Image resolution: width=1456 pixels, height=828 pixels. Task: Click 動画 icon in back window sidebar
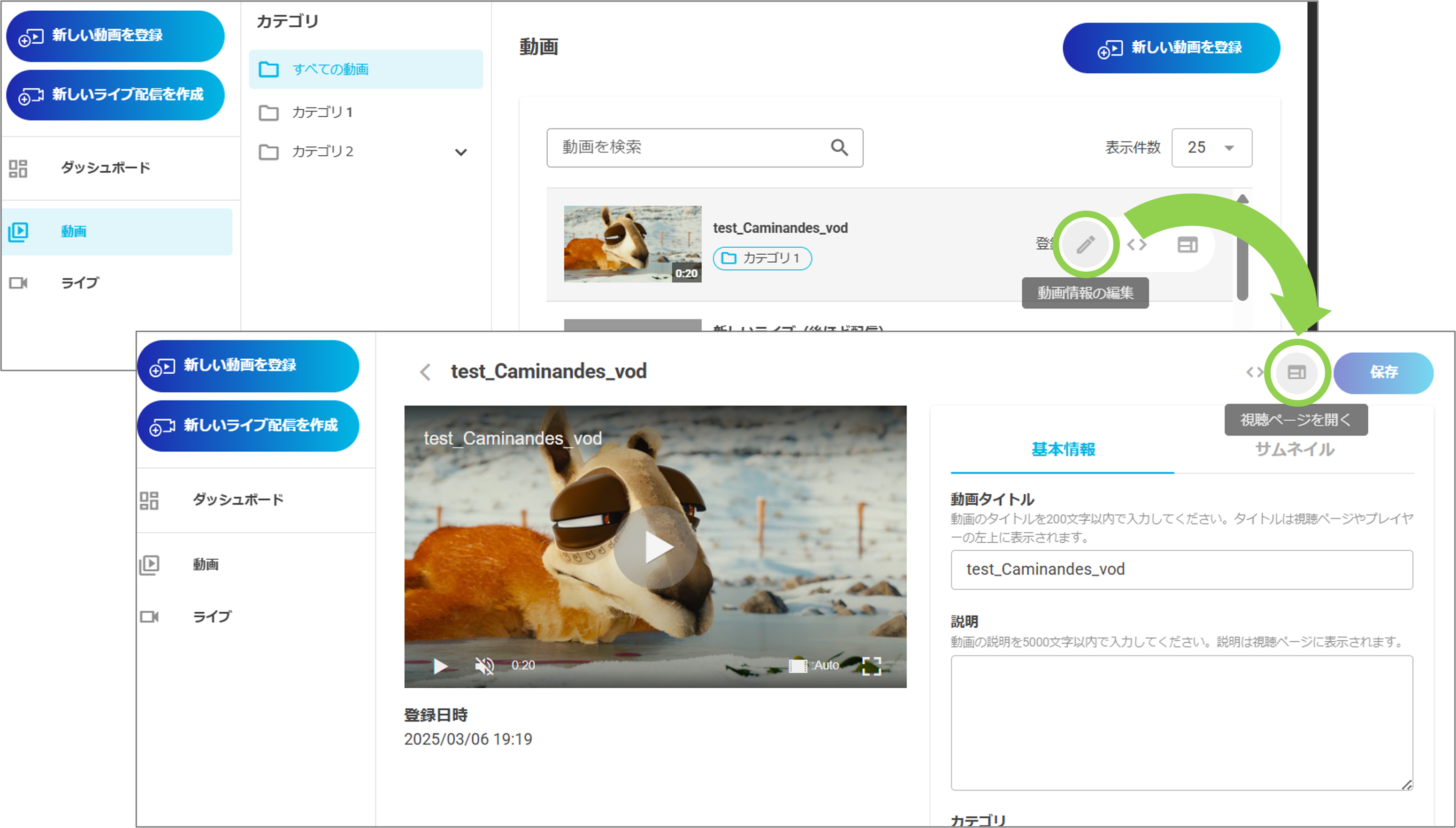18,231
